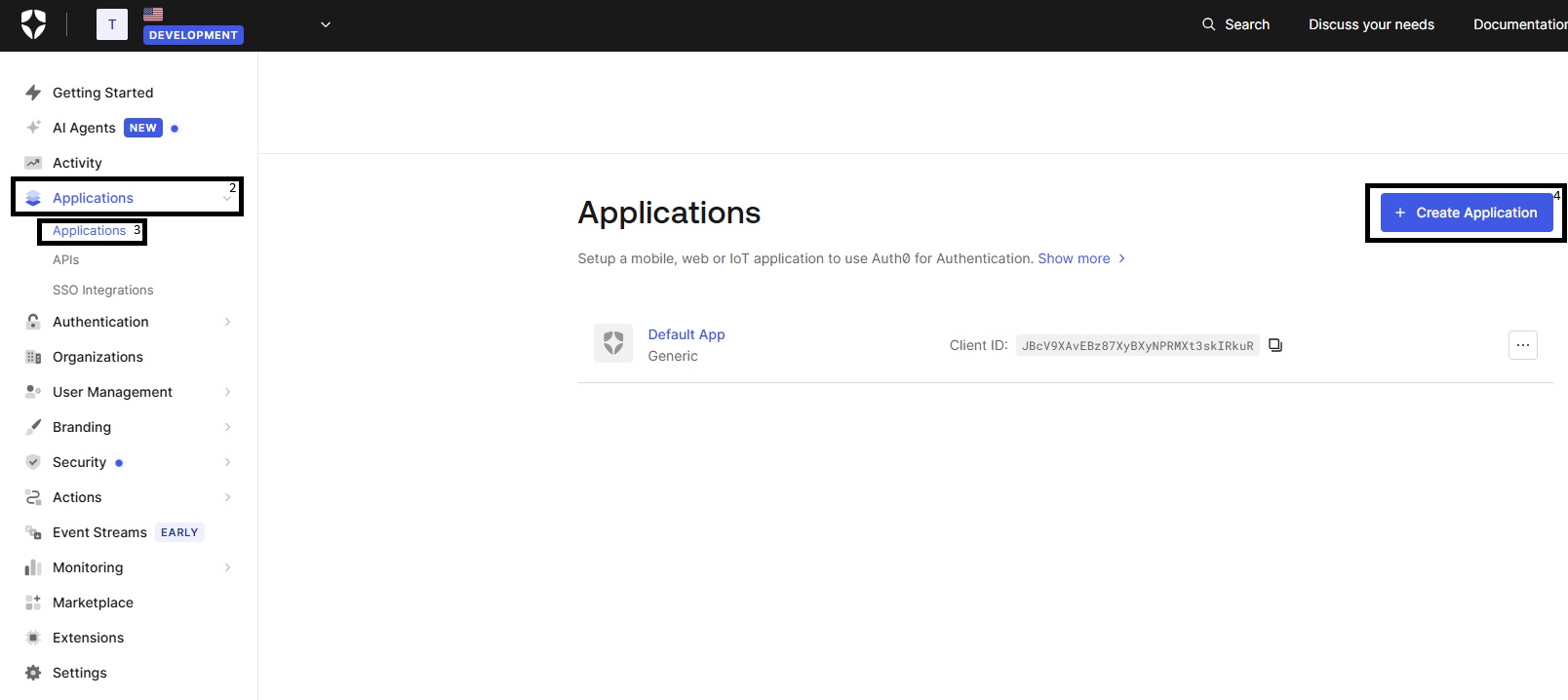Click the Applications layers icon in sidebar
This screenshot has height=700, width=1568.
[33, 198]
